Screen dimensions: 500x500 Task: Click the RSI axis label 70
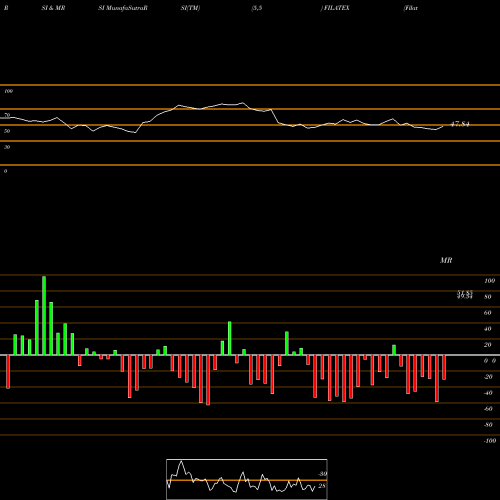pyautogui.click(x=7, y=115)
